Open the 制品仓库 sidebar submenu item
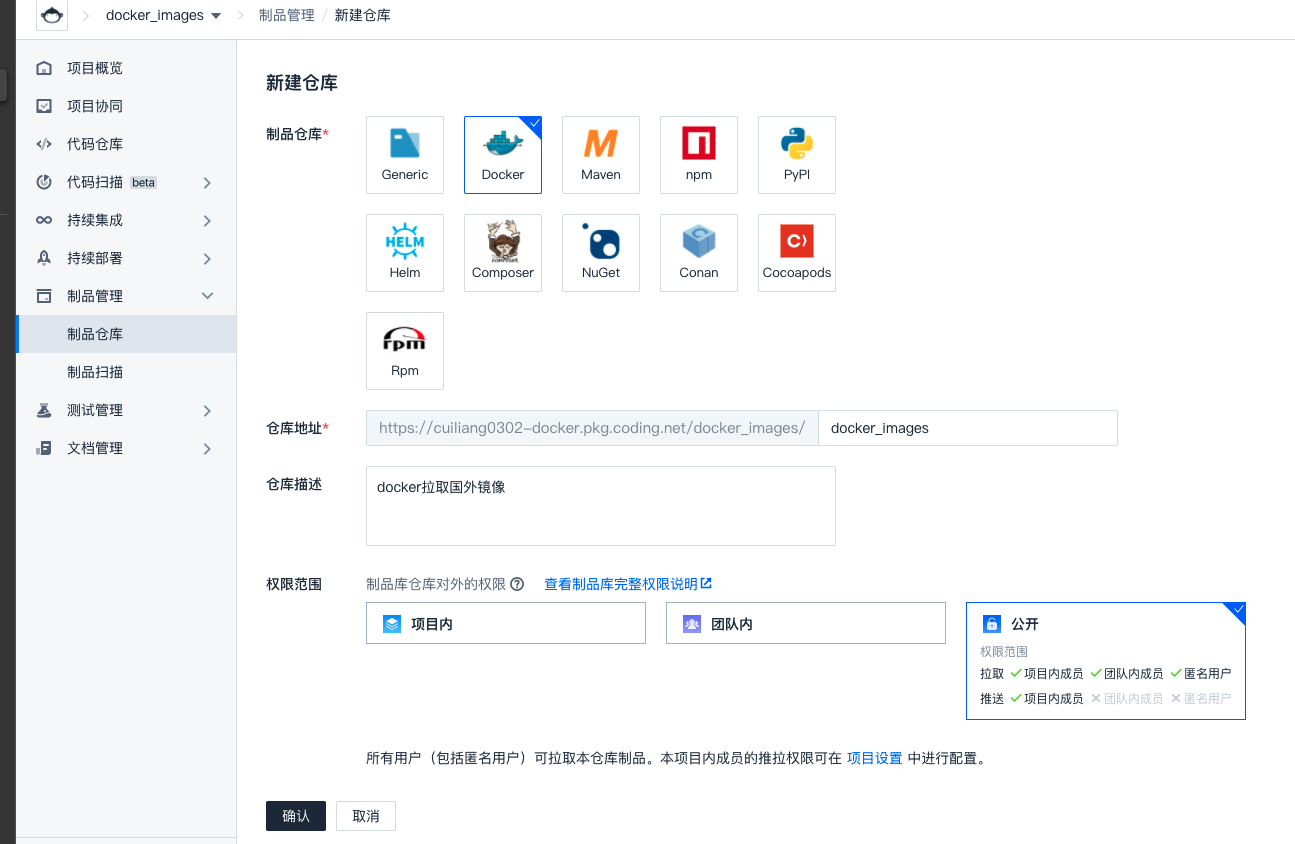The image size is (1295, 844). point(126,334)
